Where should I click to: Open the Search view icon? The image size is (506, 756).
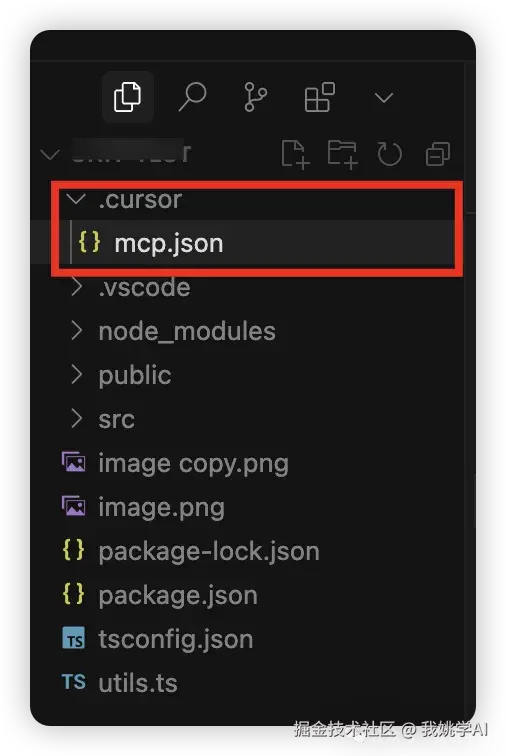pyautogui.click(x=192, y=97)
